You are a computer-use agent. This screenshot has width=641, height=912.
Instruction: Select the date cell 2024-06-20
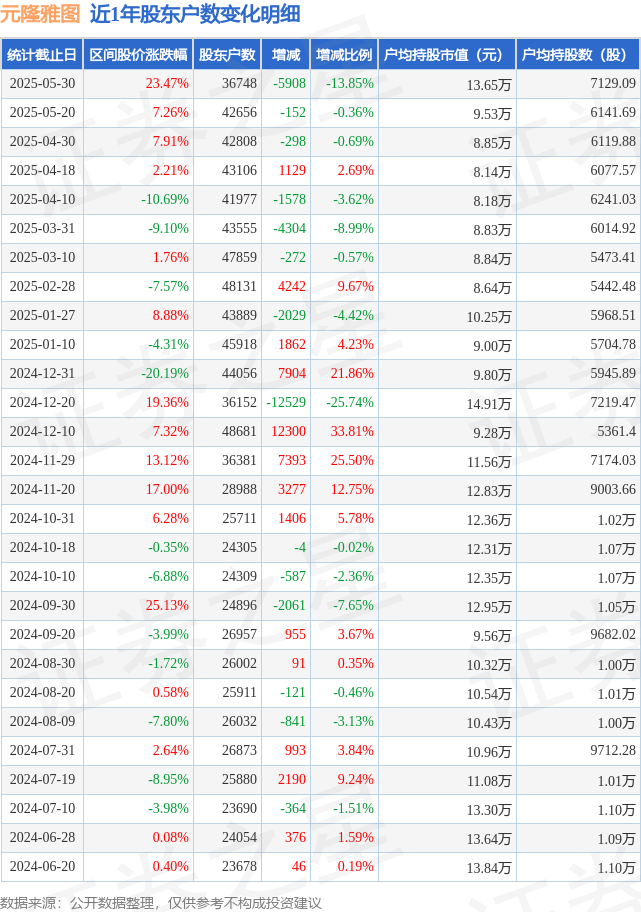(42, 867)
